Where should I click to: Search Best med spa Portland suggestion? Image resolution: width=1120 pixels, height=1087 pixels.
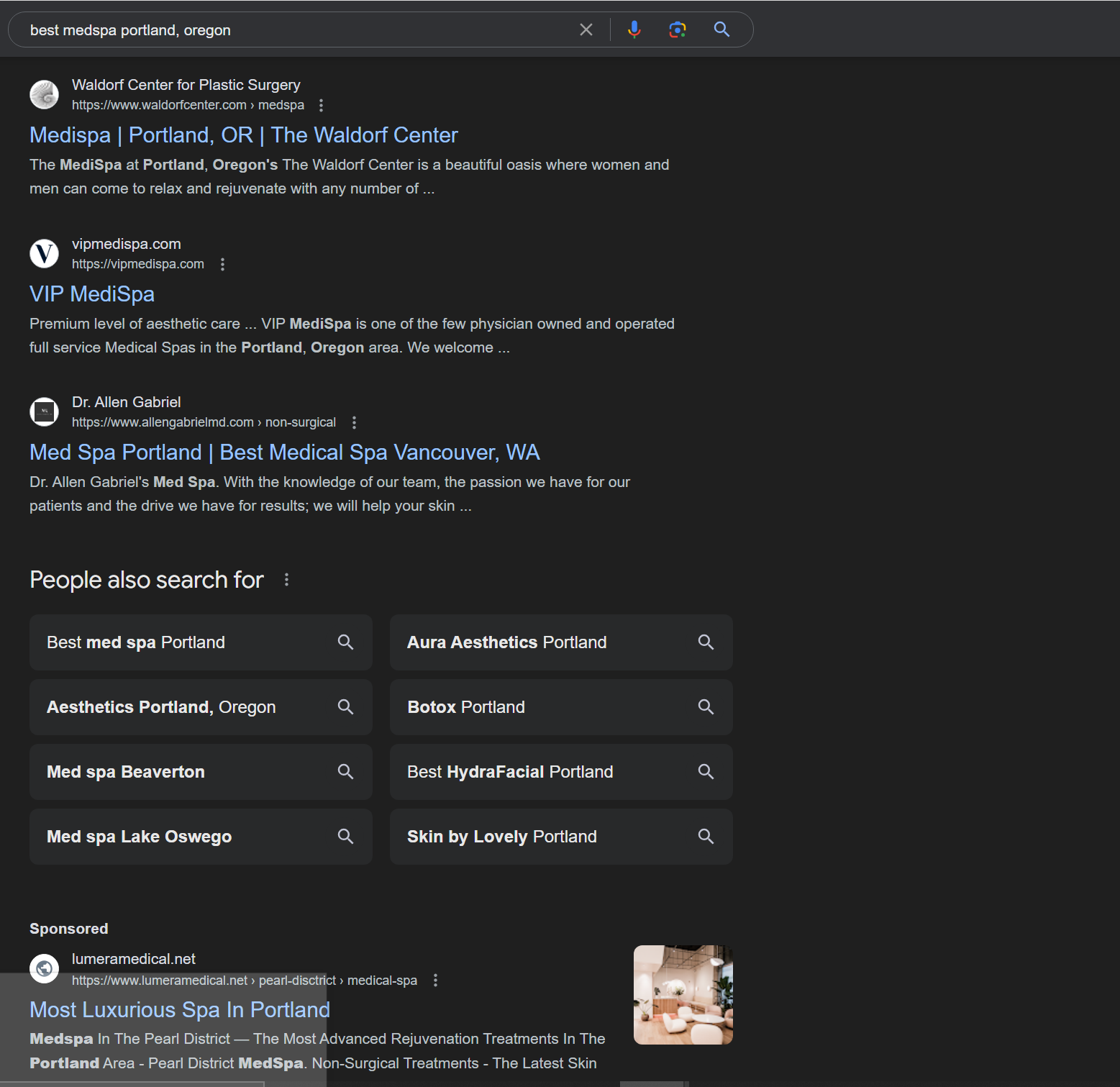[201, 642]
